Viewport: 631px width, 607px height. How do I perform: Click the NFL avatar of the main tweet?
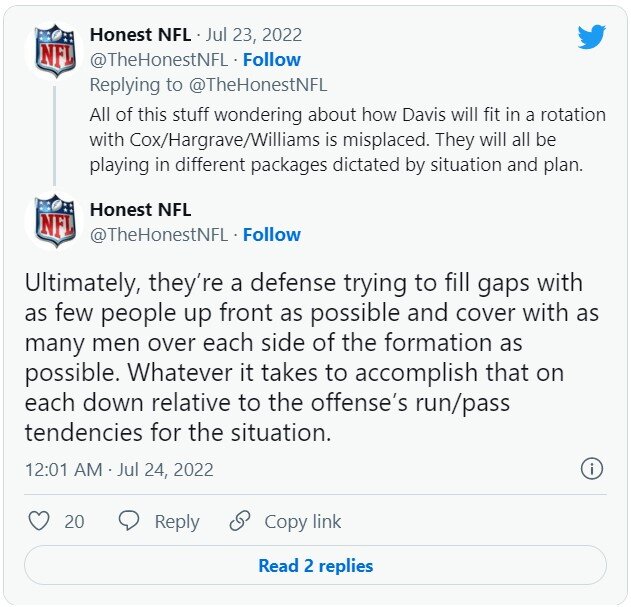point(55,222)
